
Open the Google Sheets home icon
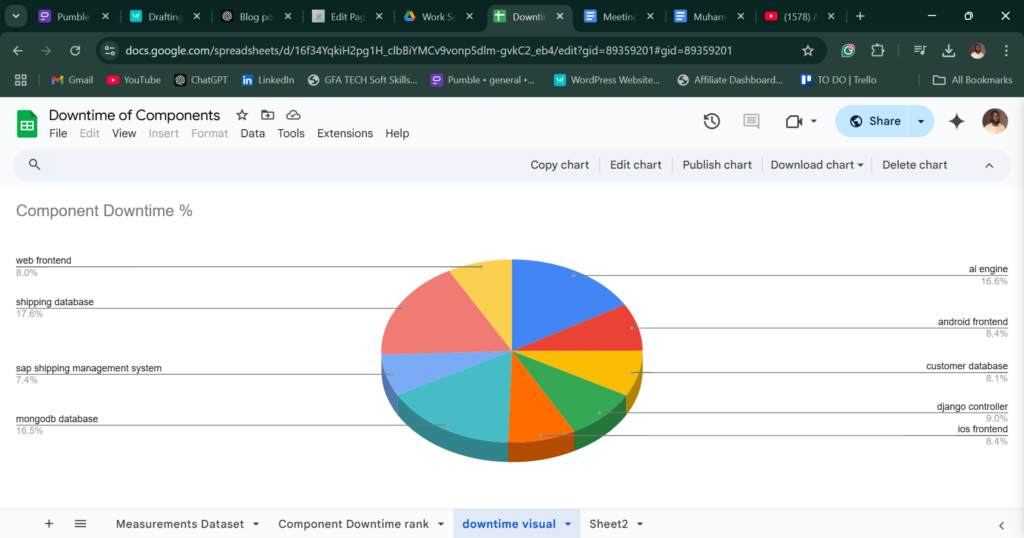pos(27,123)
